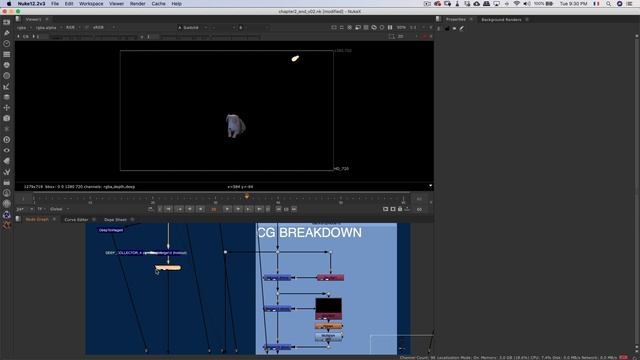Open the viewer zoom percentage dropdown

[x=402, y=28]
